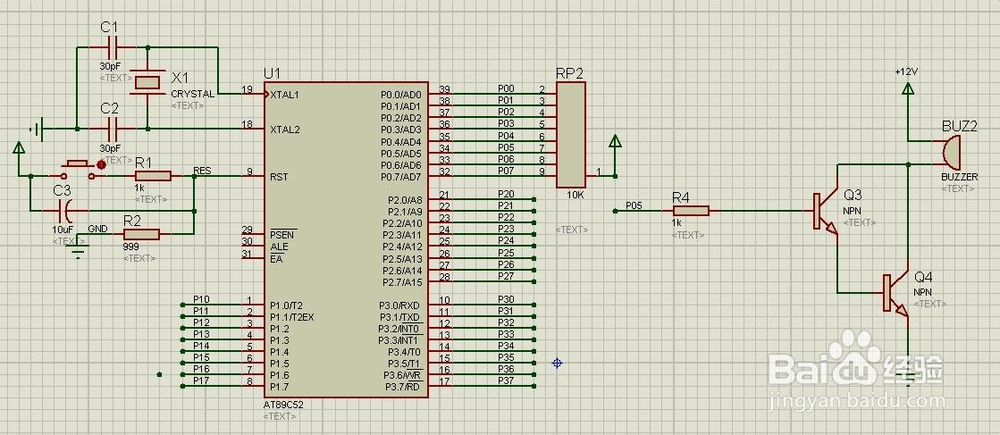Click the P30 net label
Screen dimensions: 1000x435
click(506, 300)
